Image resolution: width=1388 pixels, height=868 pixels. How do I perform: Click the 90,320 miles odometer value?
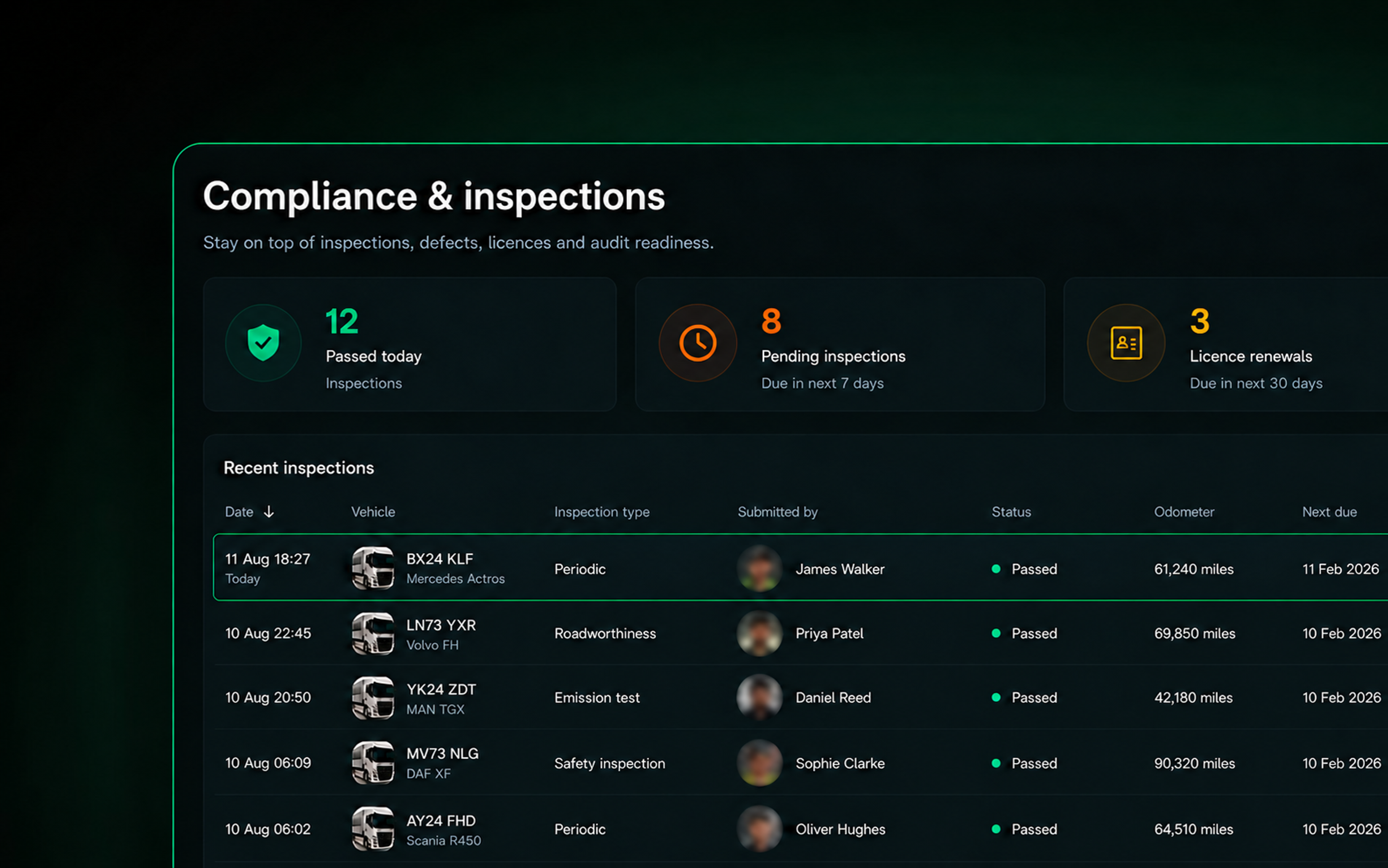(x=1195, y=763)
